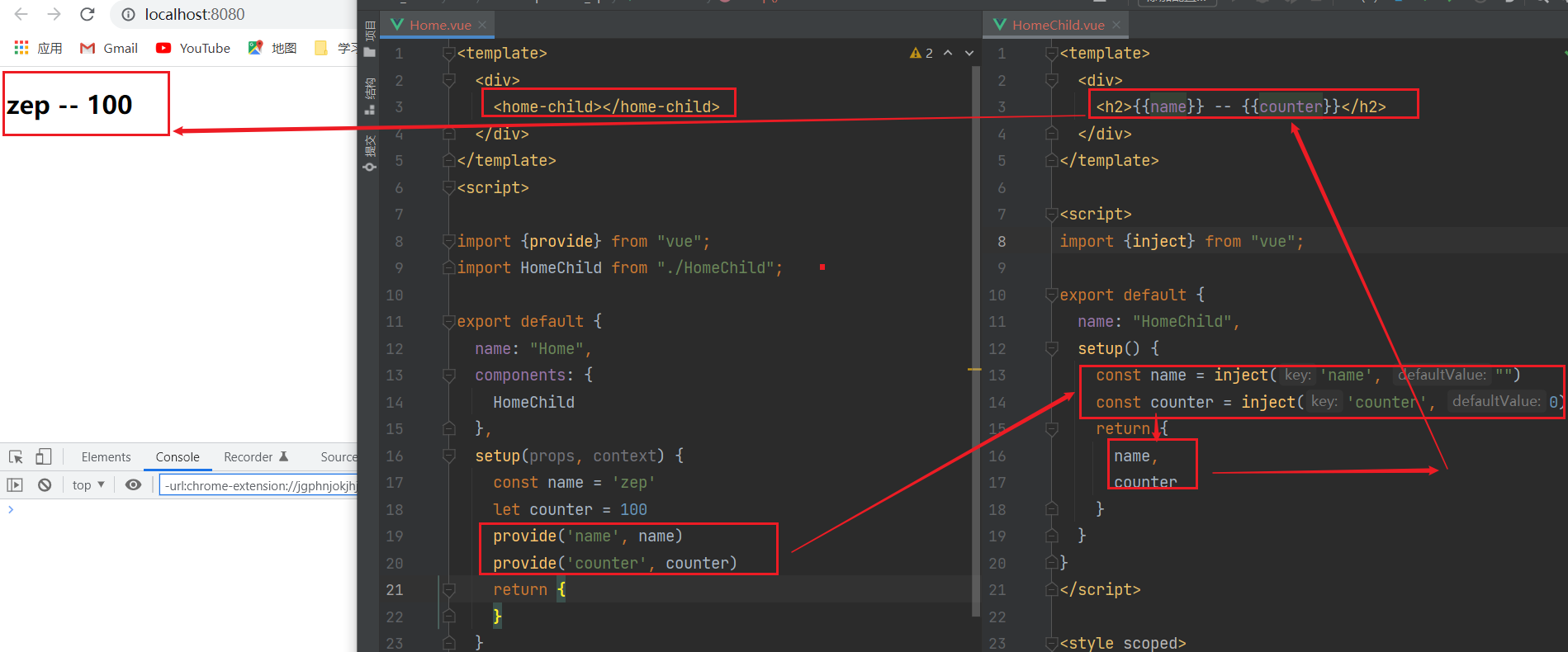Collapse the script block in HomeChild.vue
Viewport: 1568px width, 652px height.
pyautogui.click(x=1052, y=215)
